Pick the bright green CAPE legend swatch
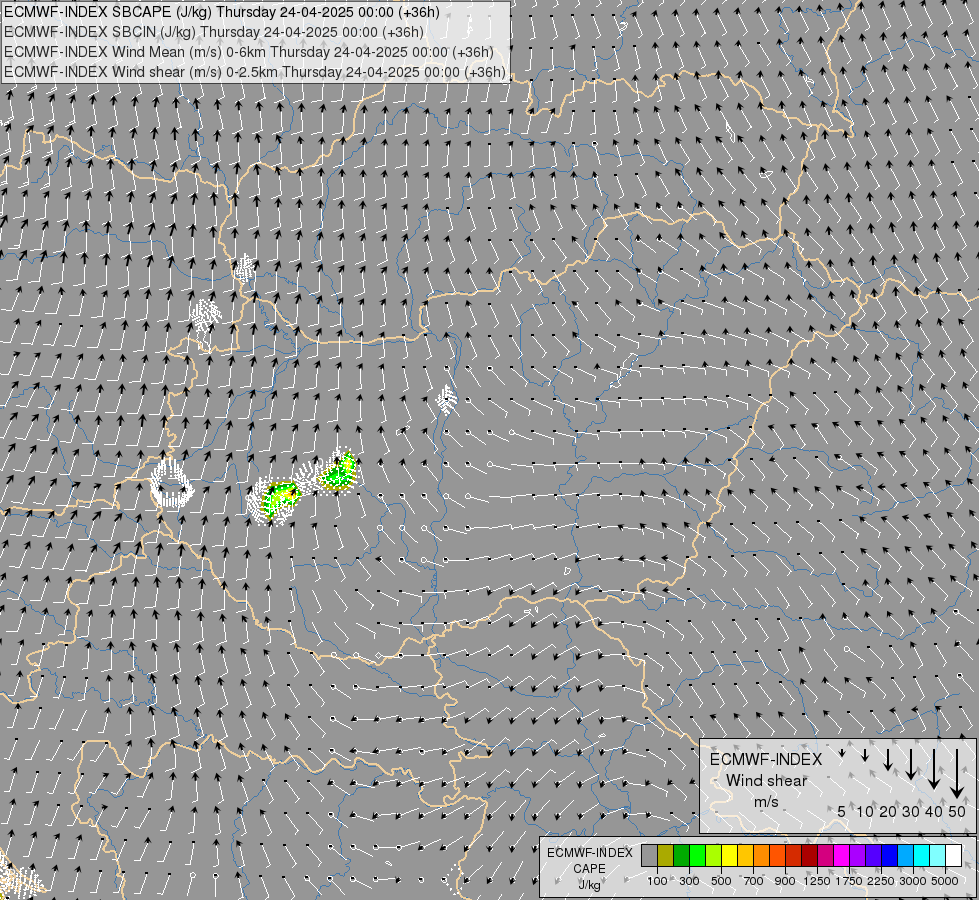Screen dimensions: 979x900 [697, 856]
